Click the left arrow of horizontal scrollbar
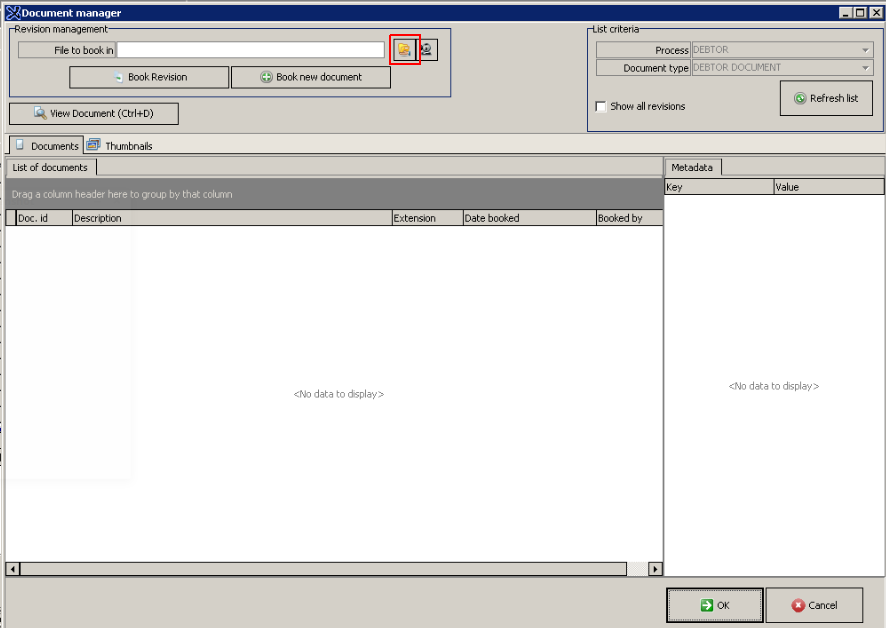 12,569
